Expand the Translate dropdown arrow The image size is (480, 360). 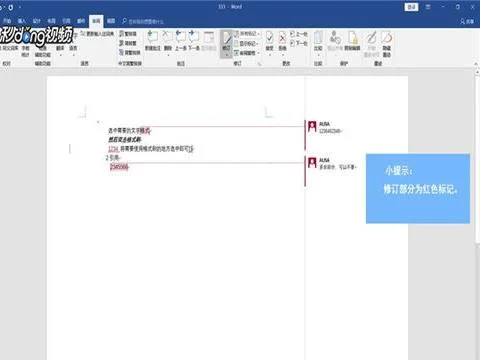(x=60, y=55)
